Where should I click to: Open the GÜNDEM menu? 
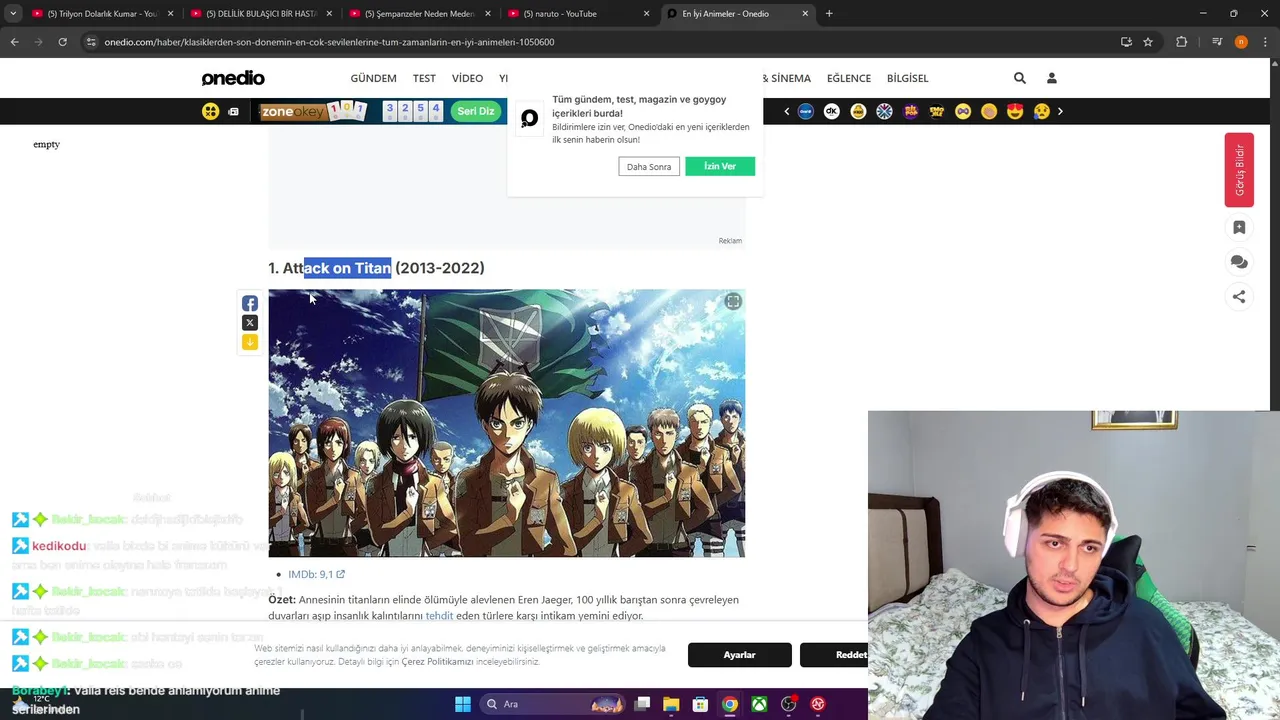[373, 78]
